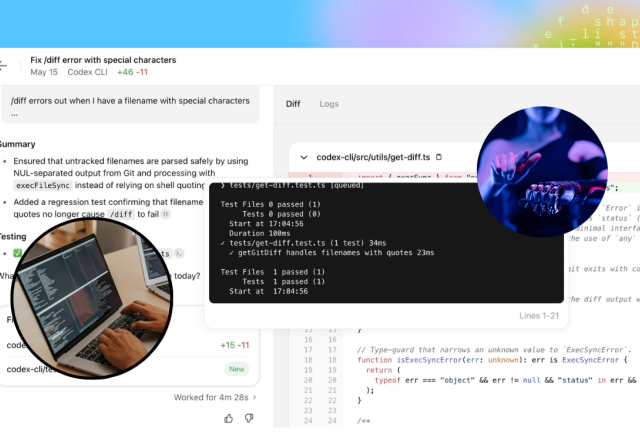Click the '// Type-guard that narrows' comment line
Screen dimensions: 640x434
click(x=494, y=350)
